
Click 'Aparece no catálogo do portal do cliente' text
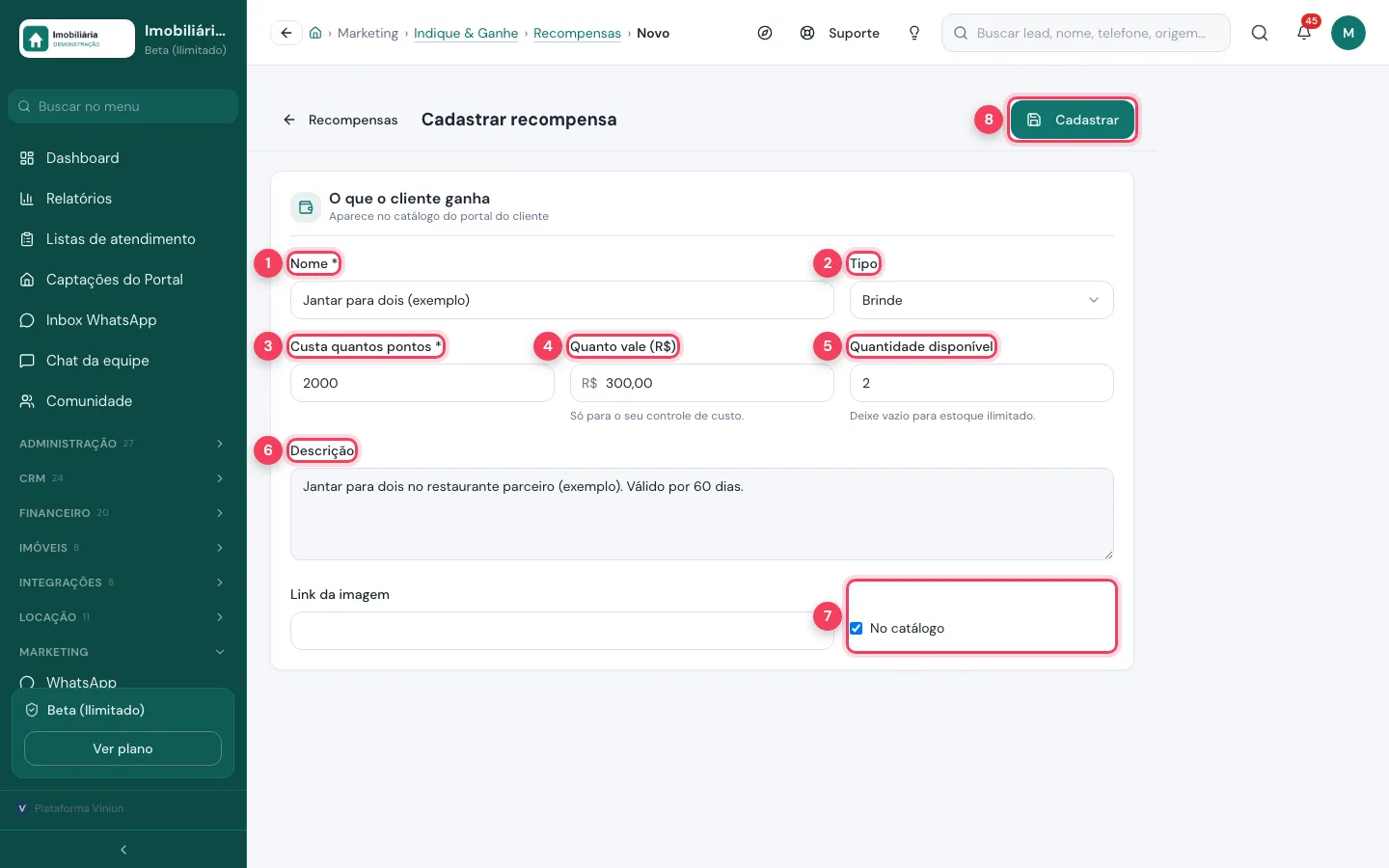tap(439, 216)
